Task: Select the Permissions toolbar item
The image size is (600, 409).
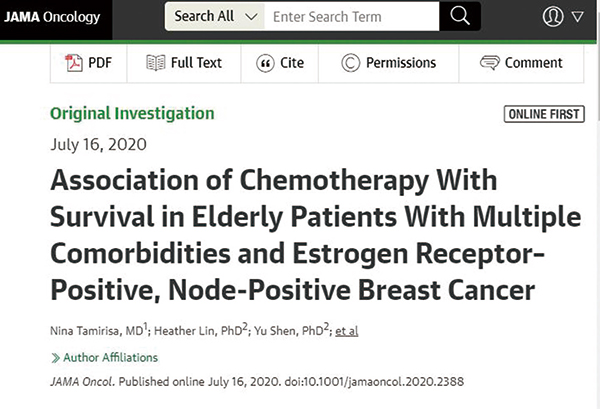Action: click(x=388, y=63)
